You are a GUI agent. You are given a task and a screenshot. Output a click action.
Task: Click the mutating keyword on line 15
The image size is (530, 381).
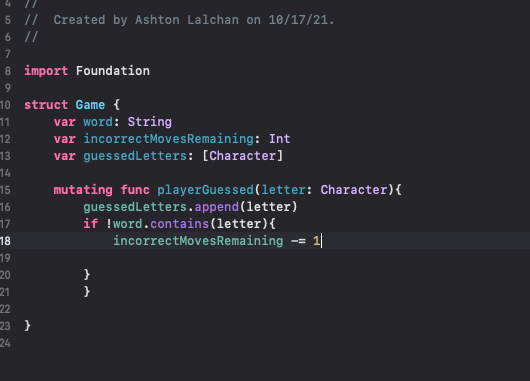(x=83, y=190)
